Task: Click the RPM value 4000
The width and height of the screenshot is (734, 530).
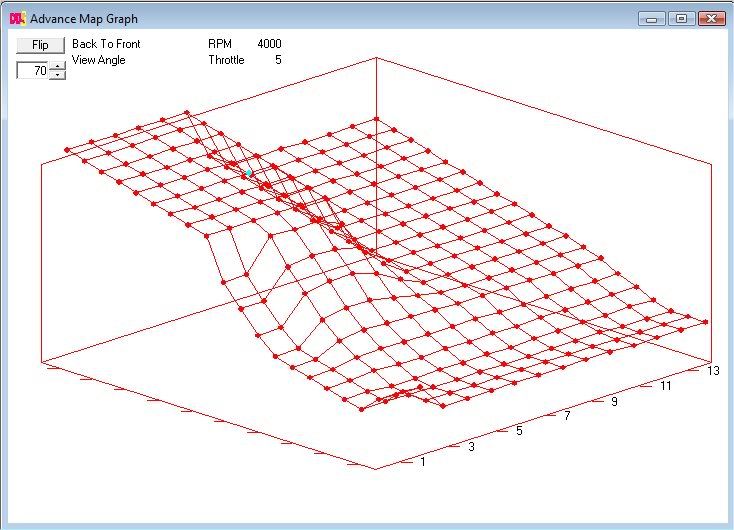Action: [x=270, y=44]
